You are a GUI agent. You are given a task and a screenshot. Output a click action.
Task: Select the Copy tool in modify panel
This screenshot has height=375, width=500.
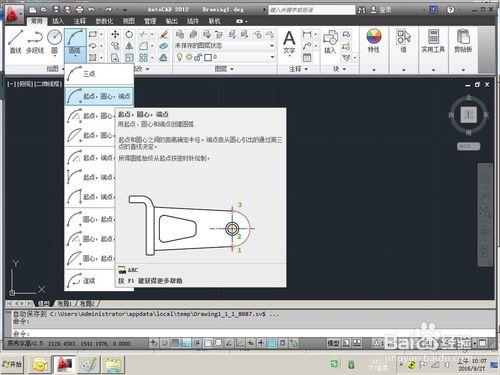click(115, 46)
